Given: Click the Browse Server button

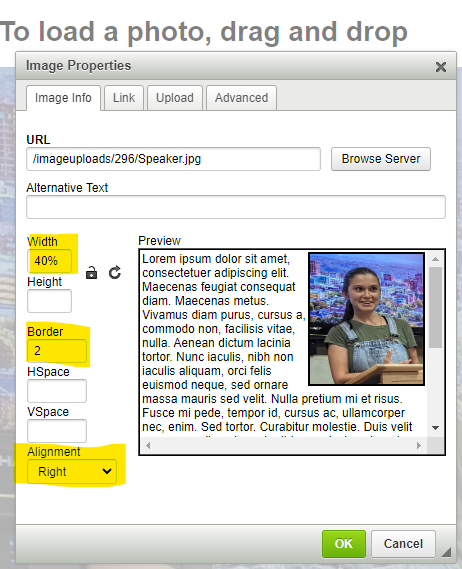Looking at the screenshot, I should tap(381, 159).
